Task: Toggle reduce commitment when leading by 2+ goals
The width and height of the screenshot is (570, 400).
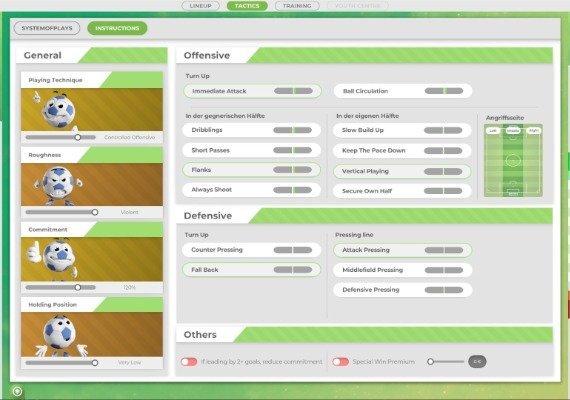Action: point(189,362)
